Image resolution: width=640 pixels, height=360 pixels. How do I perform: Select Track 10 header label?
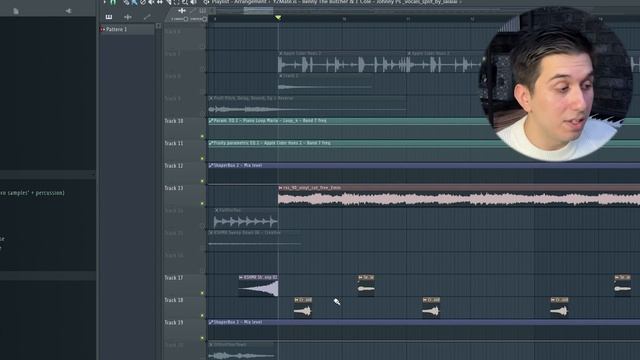tap(174, 121)
